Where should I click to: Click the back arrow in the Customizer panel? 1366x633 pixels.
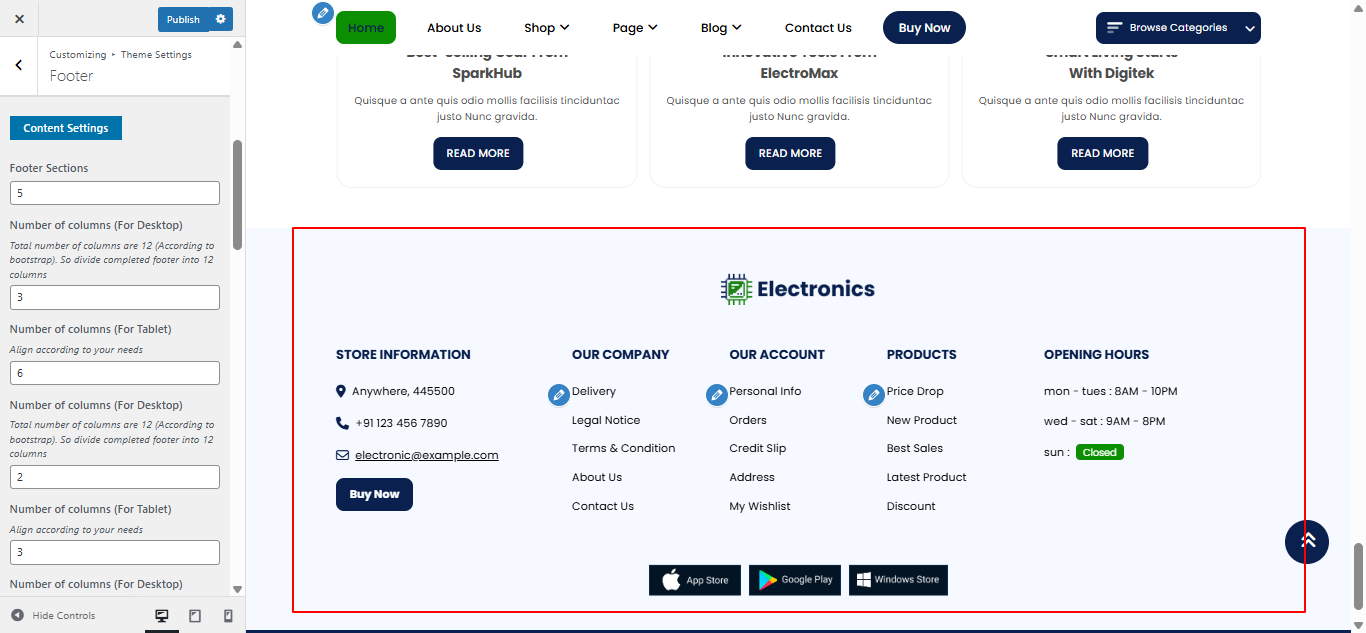(19, 65)
